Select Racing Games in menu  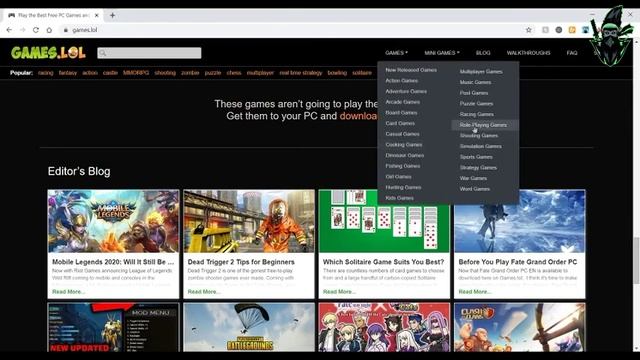point(476,114)
